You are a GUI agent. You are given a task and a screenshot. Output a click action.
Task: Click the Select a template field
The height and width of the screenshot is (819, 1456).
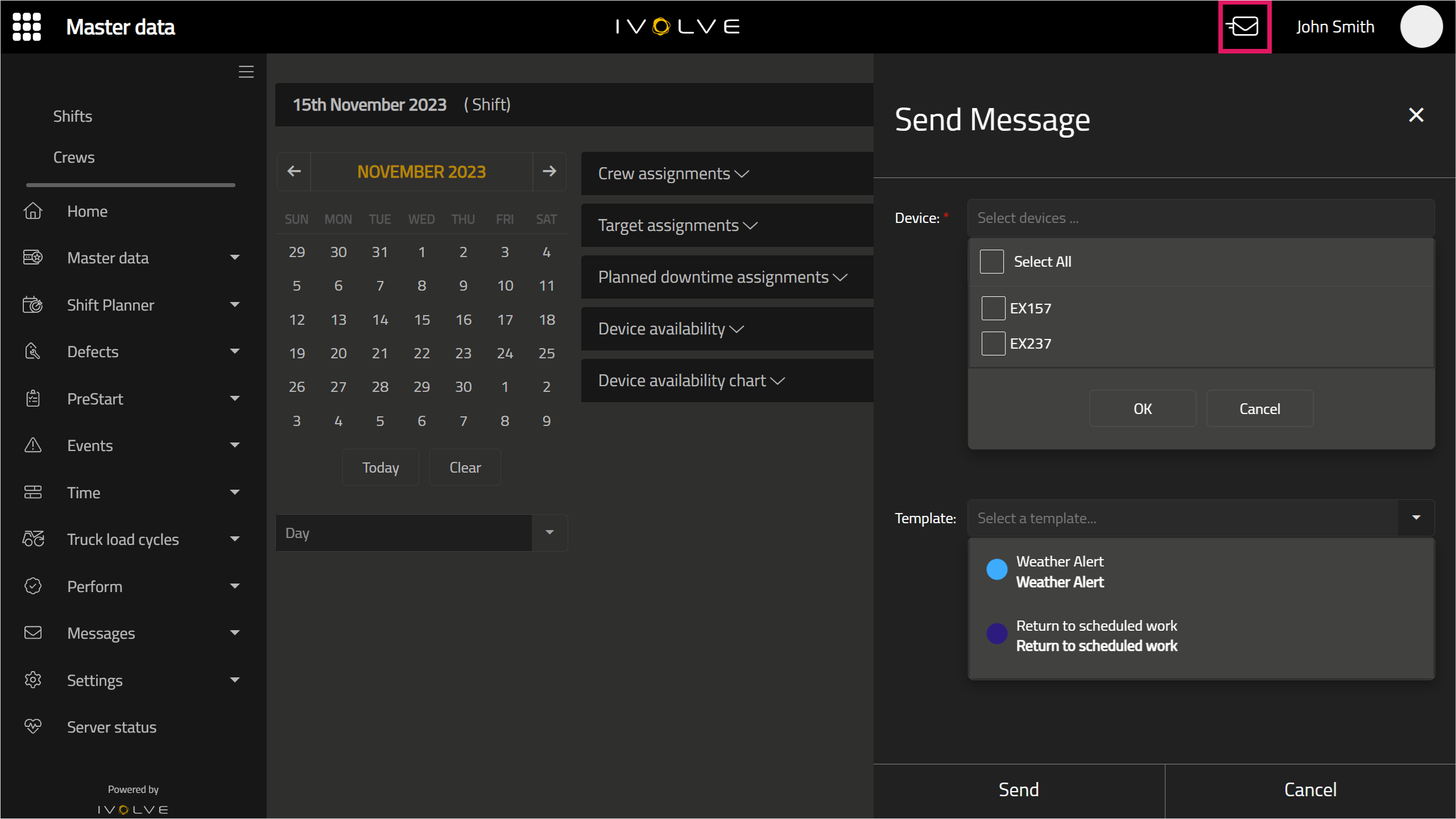pyautogui.click(x=1183, y=518)
